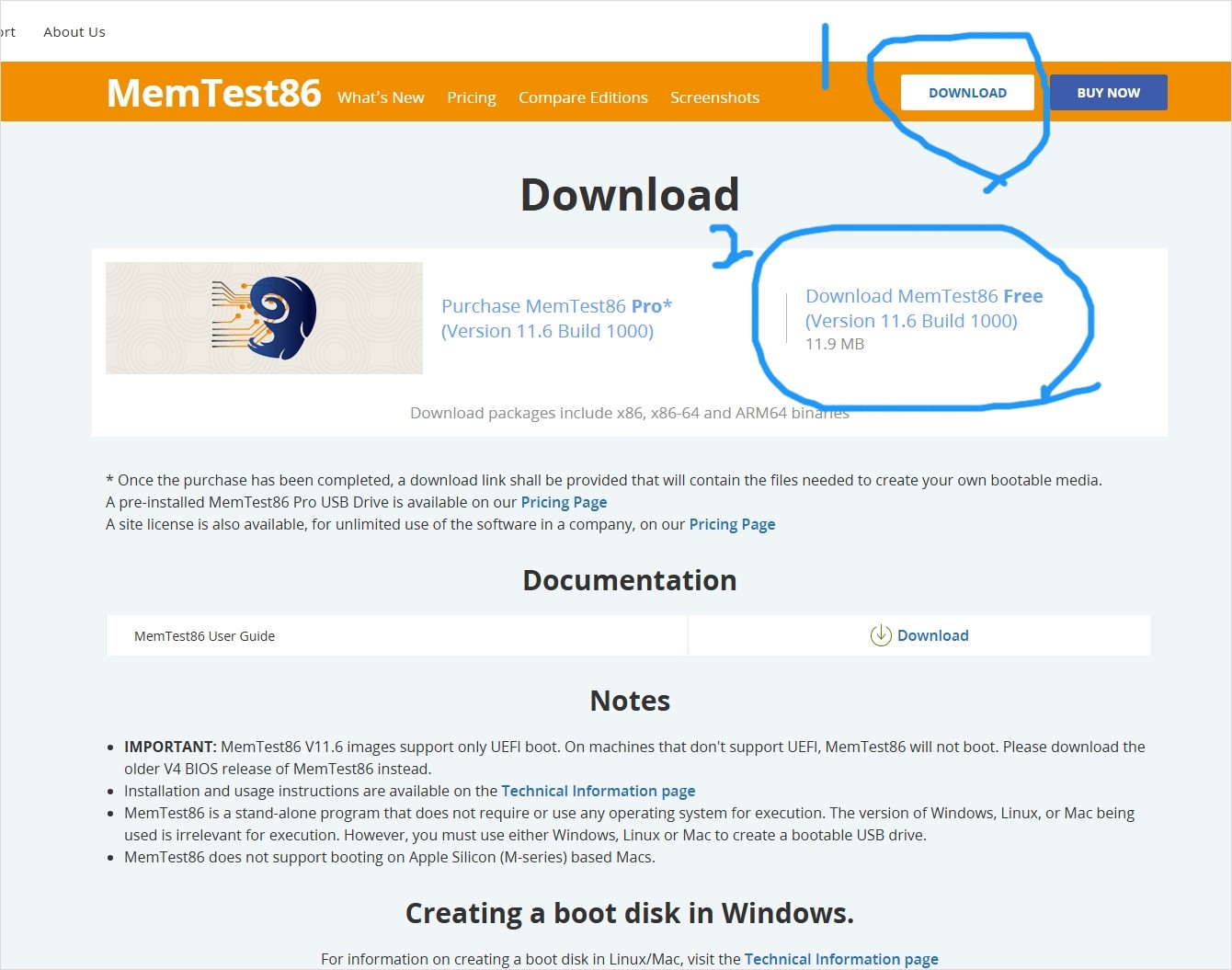The height and width of the screenshot is (970, 1232).
Task: Click the Download link under Documentation
Action: (x=932, y=635)
